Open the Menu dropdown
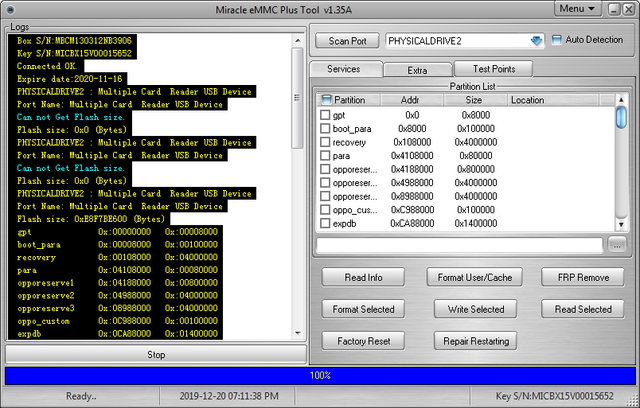This screenshot has width=640, height=408. point(578,9)
